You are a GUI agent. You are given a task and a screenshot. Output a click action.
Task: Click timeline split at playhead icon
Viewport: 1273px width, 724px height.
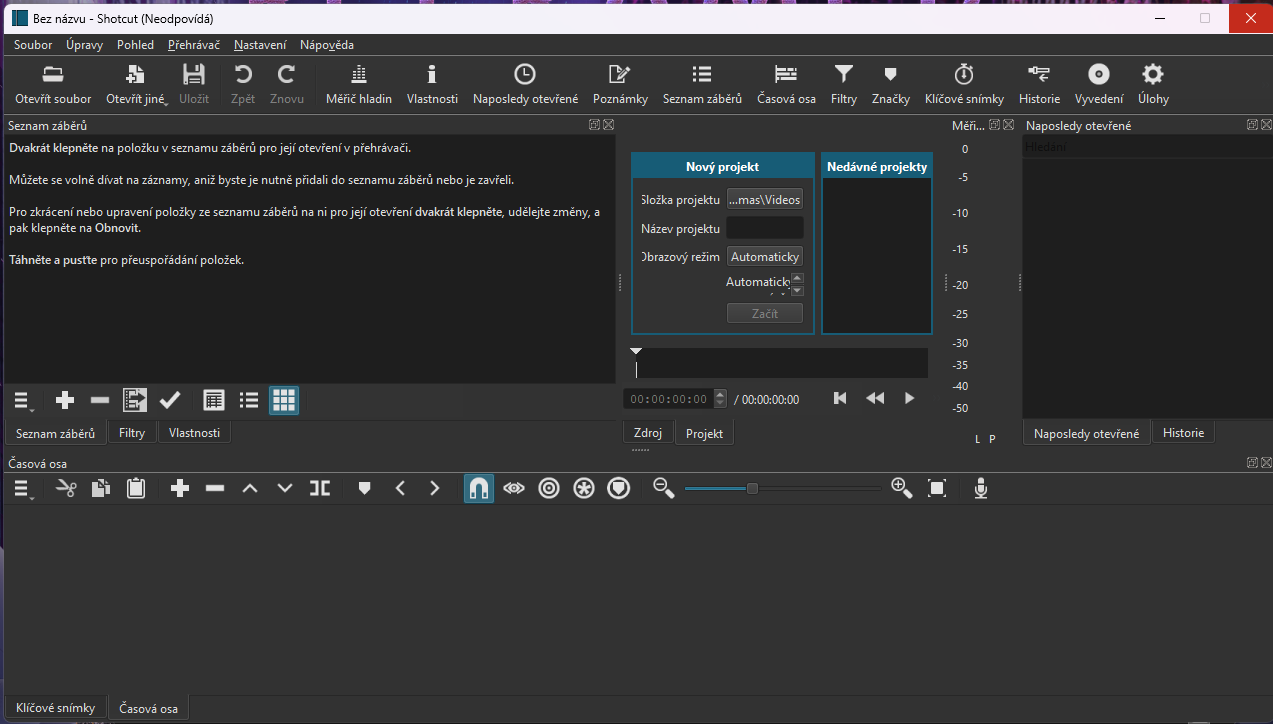point(320,488)
